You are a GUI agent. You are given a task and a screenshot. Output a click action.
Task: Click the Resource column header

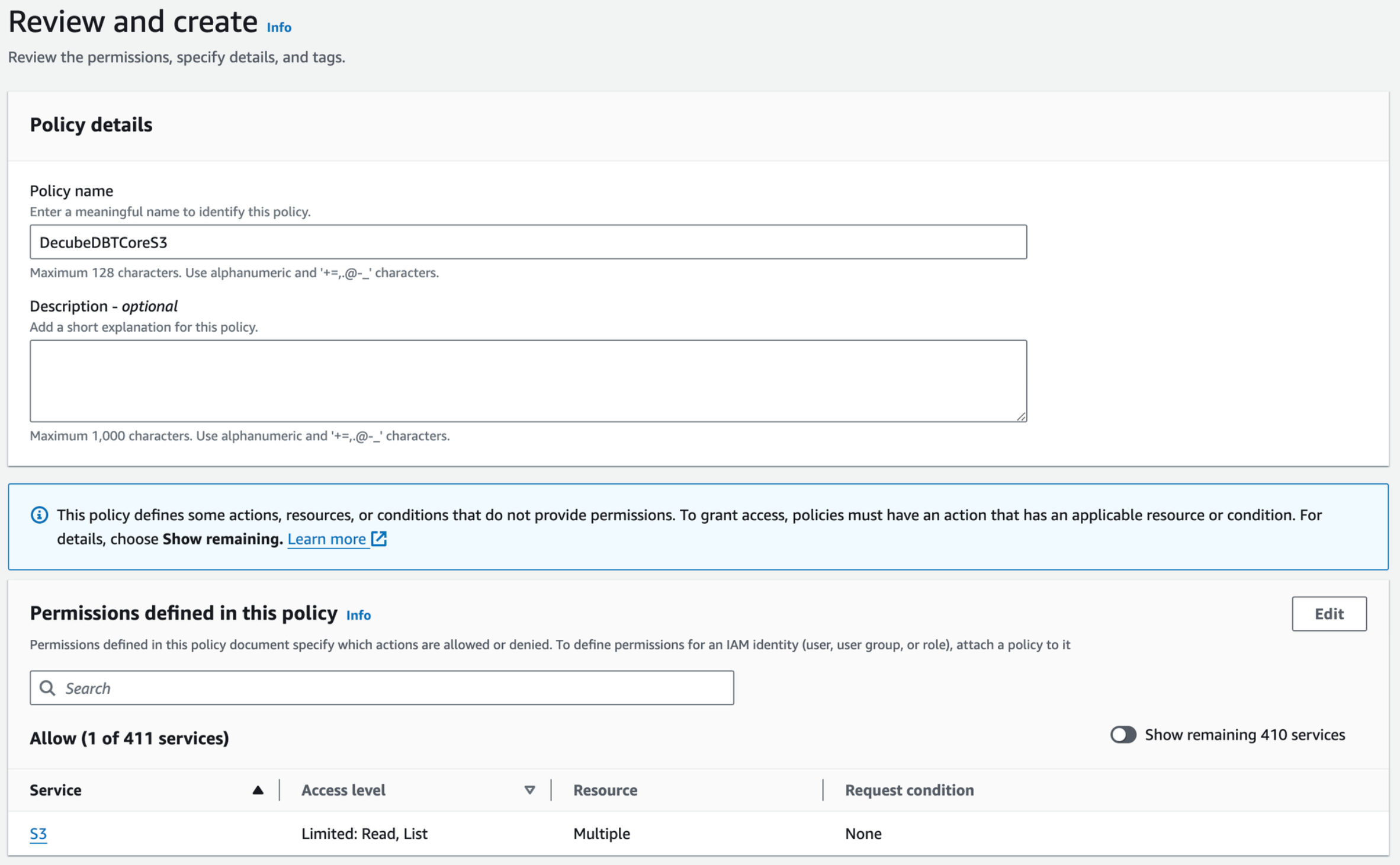click(x=605, y=790)
